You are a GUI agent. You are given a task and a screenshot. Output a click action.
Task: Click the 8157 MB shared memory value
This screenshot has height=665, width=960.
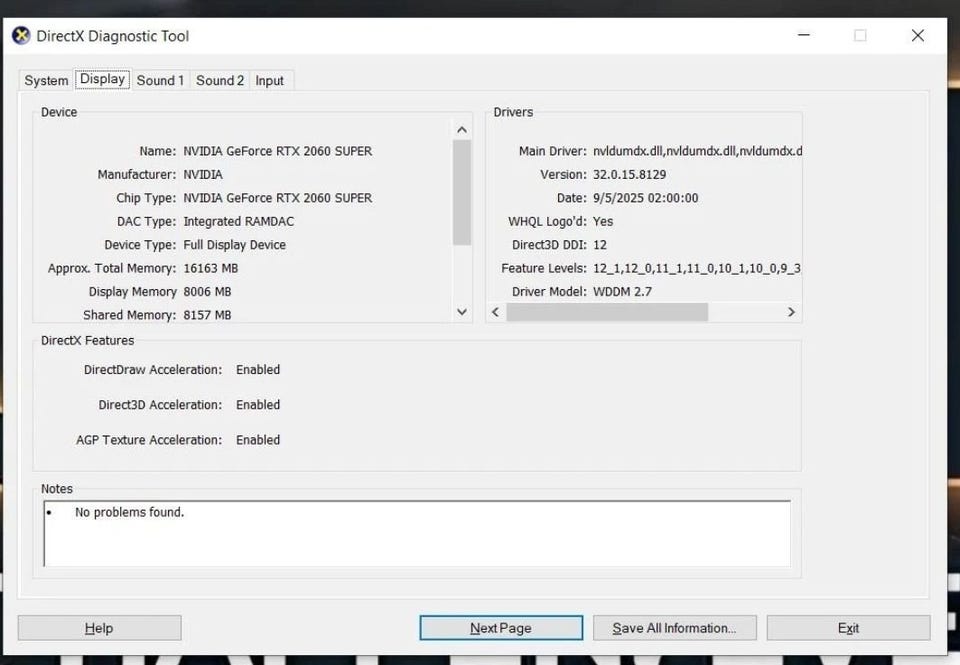point(207,315)
